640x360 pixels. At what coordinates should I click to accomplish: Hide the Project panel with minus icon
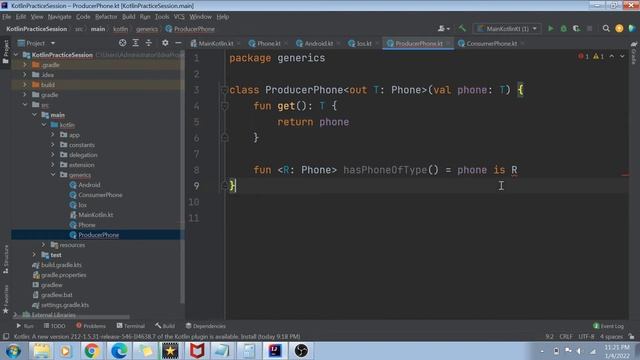click(x=178, y=43)
